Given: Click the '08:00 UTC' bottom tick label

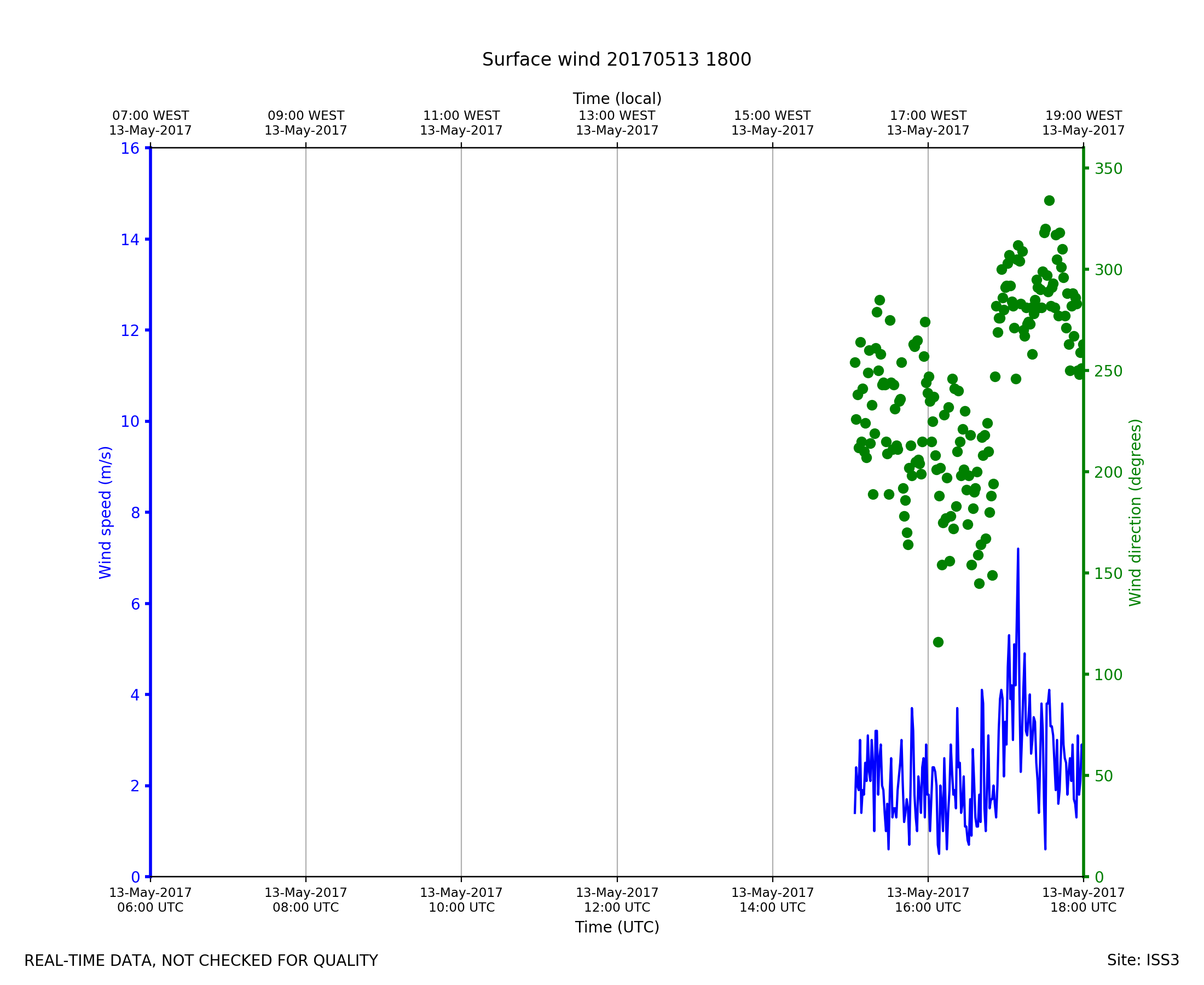Looking at the screenshot, I should 306,907.
